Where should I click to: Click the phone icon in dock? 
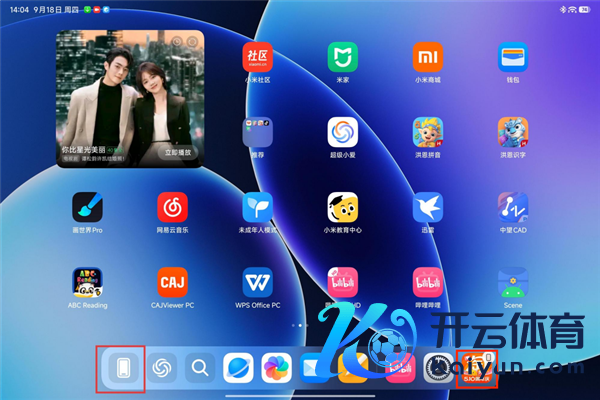pyautogui.click(x=121, y=368)
